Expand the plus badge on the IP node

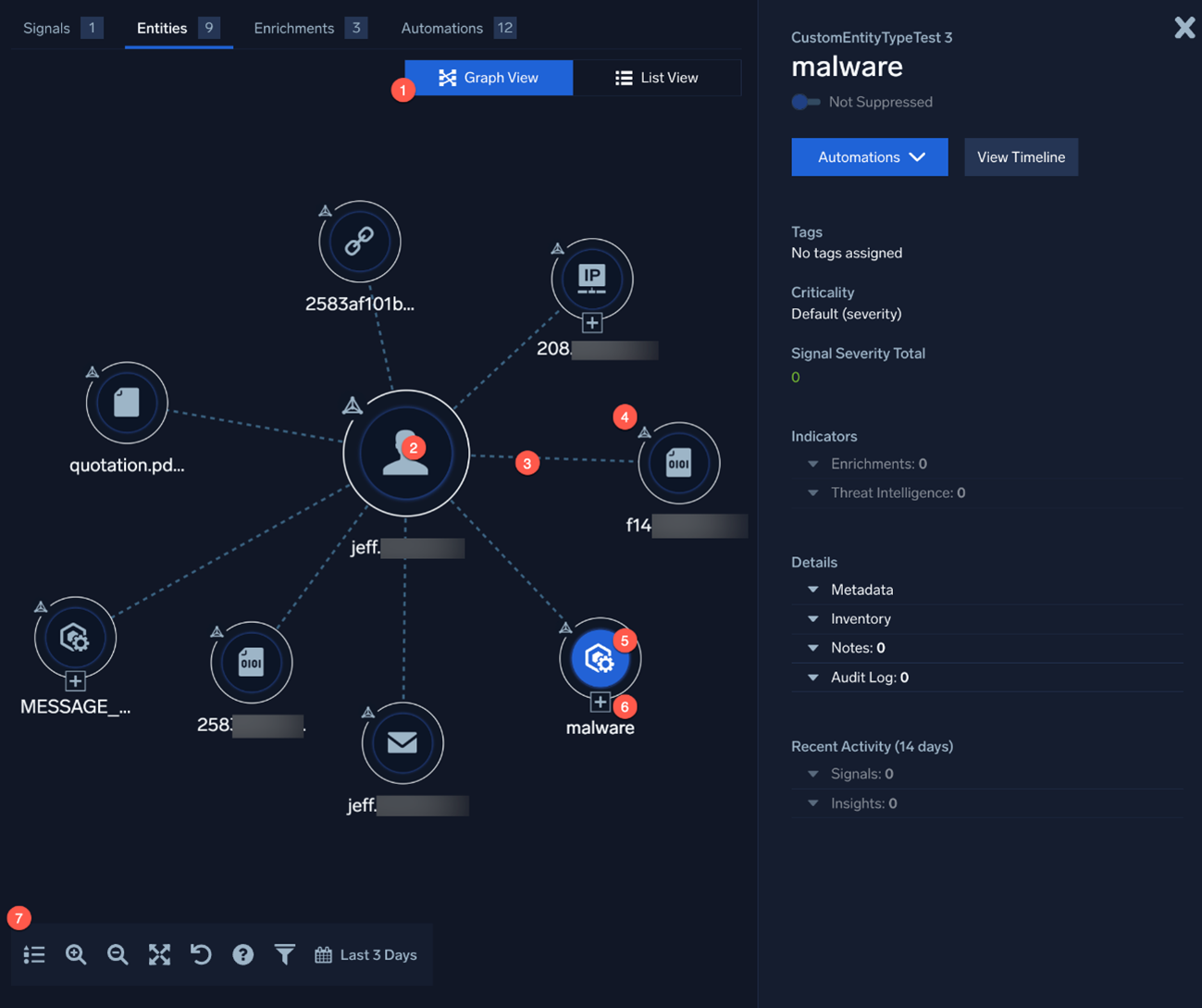coord(592,322)
